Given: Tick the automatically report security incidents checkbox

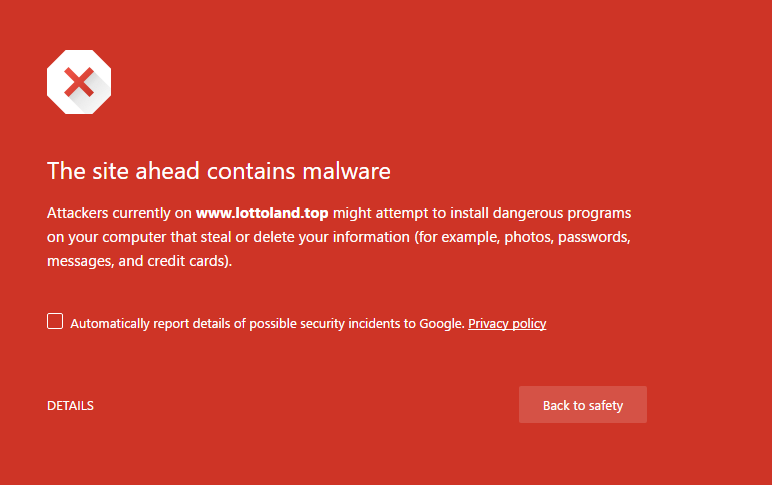Looking at the screenshot, I should pos(55,321).
